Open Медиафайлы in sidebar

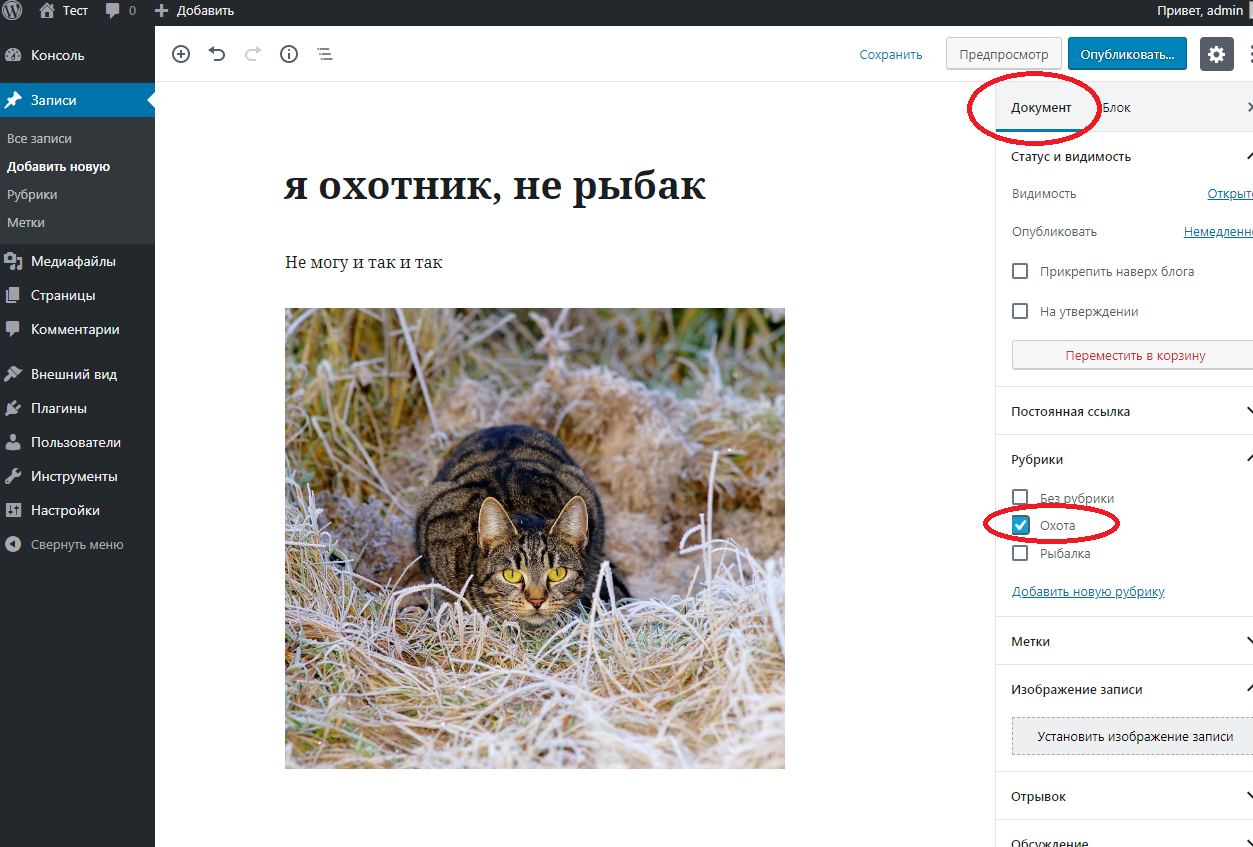[73, 261]
